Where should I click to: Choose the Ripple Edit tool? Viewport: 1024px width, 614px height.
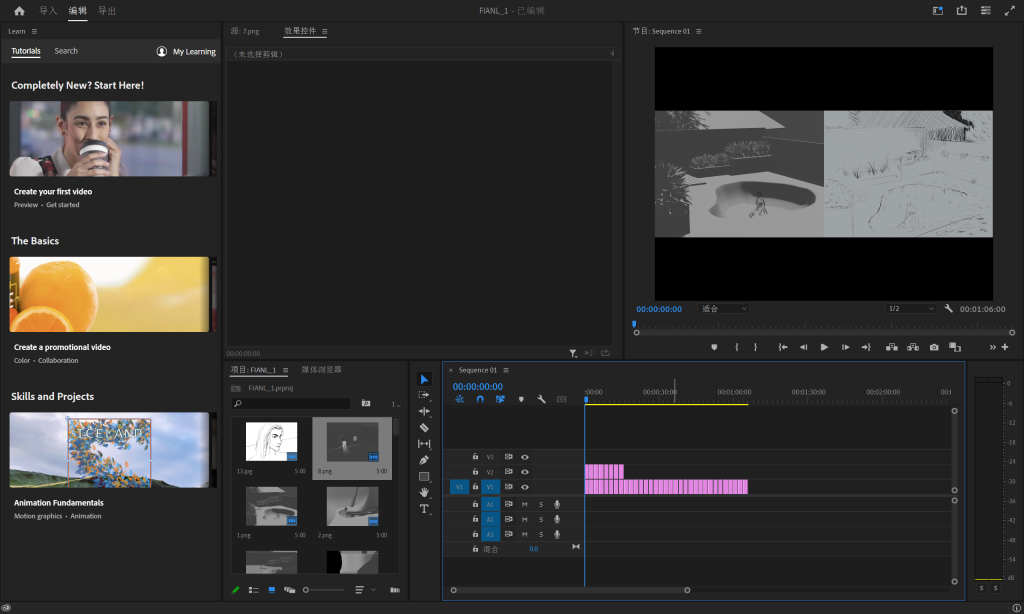pyautogui.click(x=424, y=411)
